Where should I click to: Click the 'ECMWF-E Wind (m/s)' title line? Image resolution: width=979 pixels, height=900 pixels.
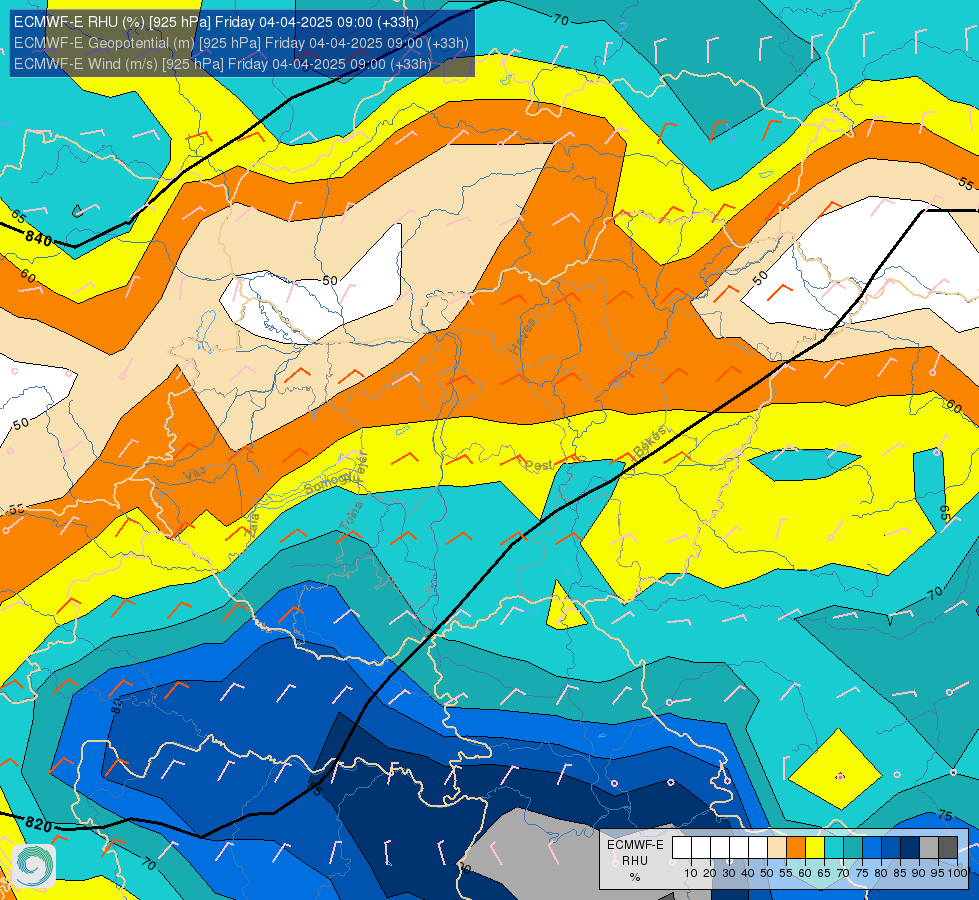coord(222,64)
